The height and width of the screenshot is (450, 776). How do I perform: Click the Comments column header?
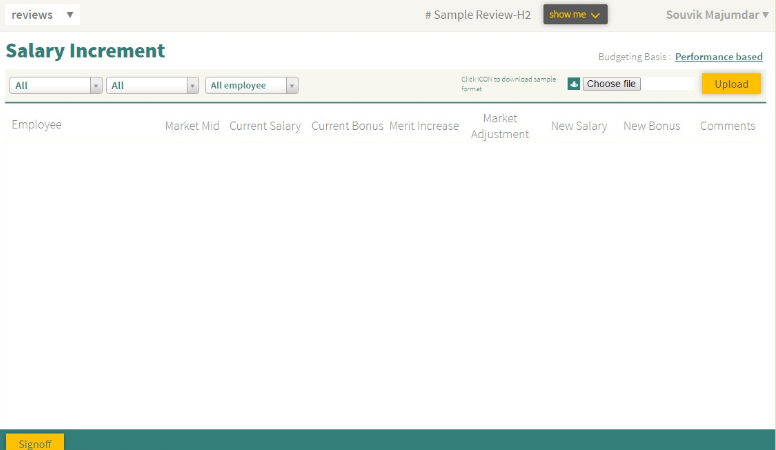728,126
